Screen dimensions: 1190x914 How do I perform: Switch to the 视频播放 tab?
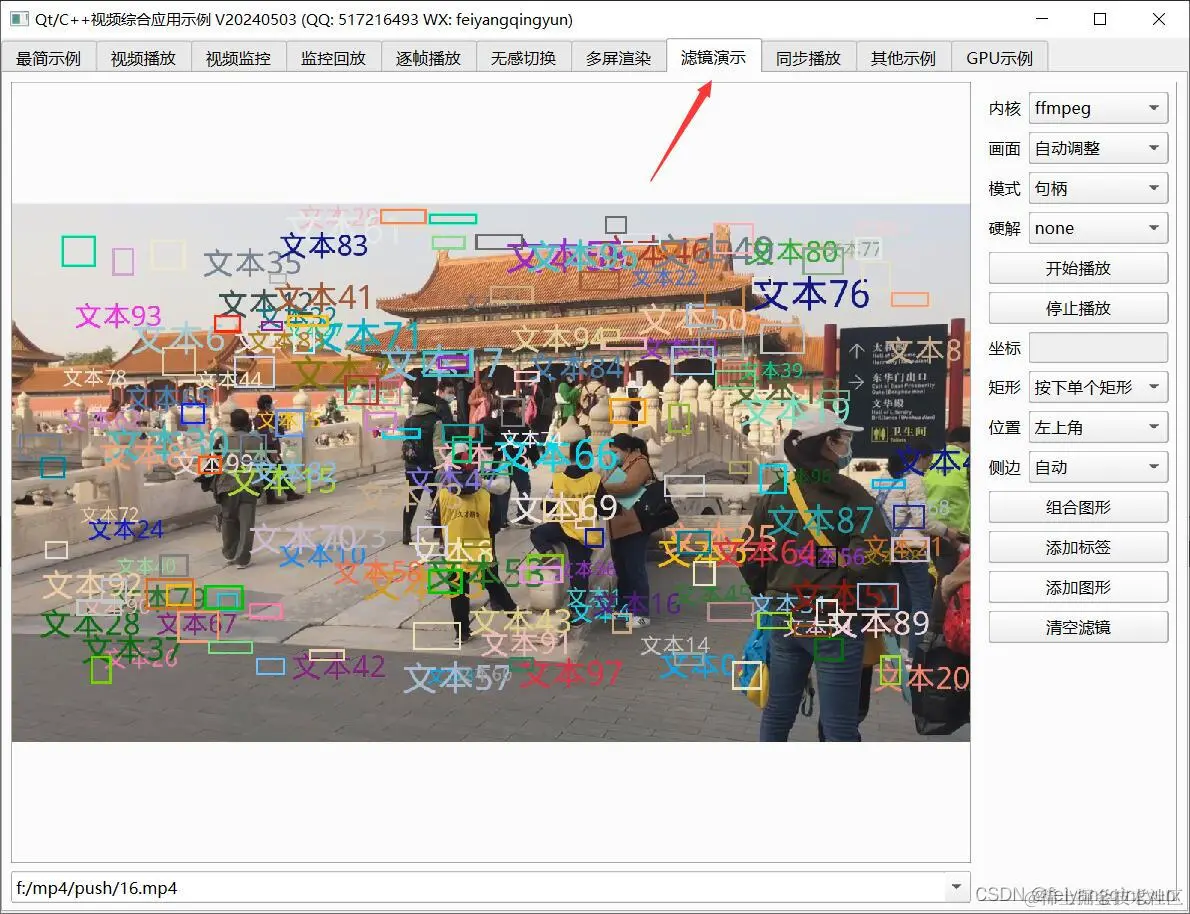[142, 57]
